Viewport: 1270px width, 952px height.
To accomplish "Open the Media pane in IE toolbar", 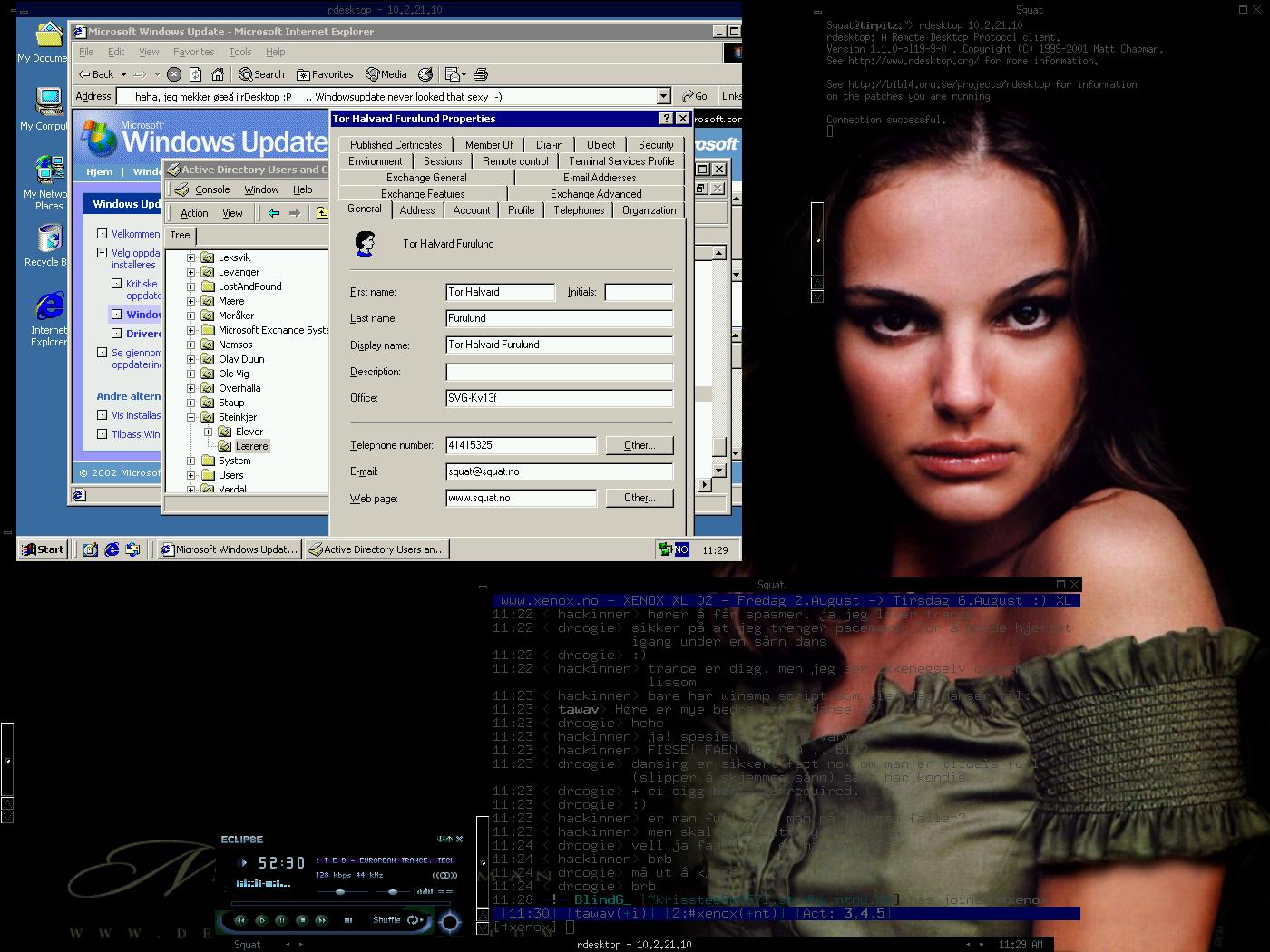I will [x=386, y=74].
